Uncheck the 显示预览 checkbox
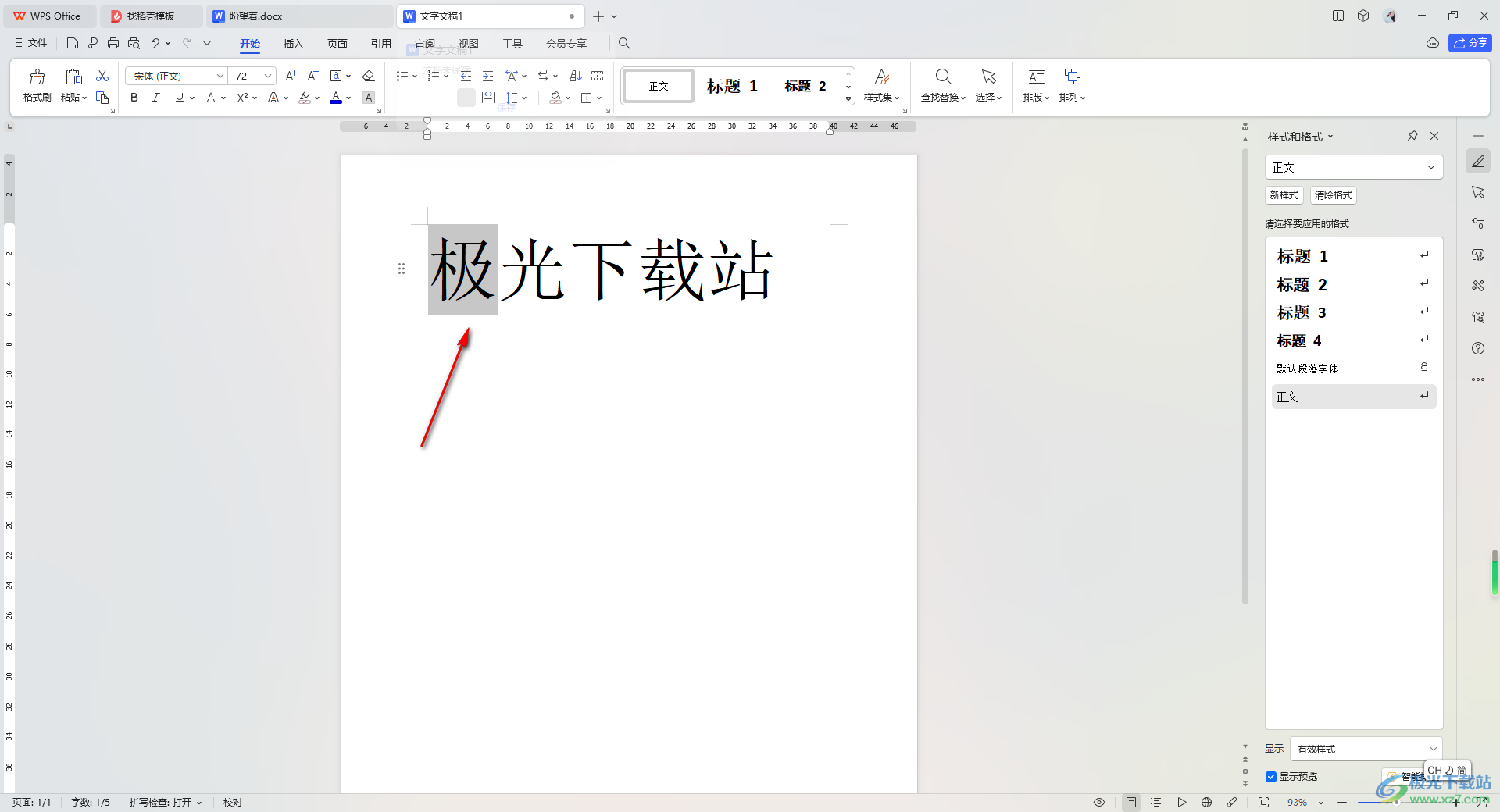Screen dimensions: 1500x812 (1271, 777)
